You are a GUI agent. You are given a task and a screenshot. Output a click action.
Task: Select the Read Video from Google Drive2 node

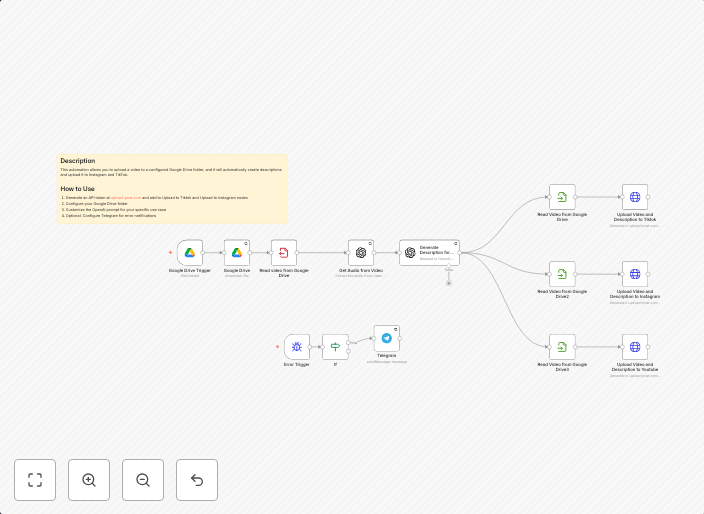coord(562,275)
